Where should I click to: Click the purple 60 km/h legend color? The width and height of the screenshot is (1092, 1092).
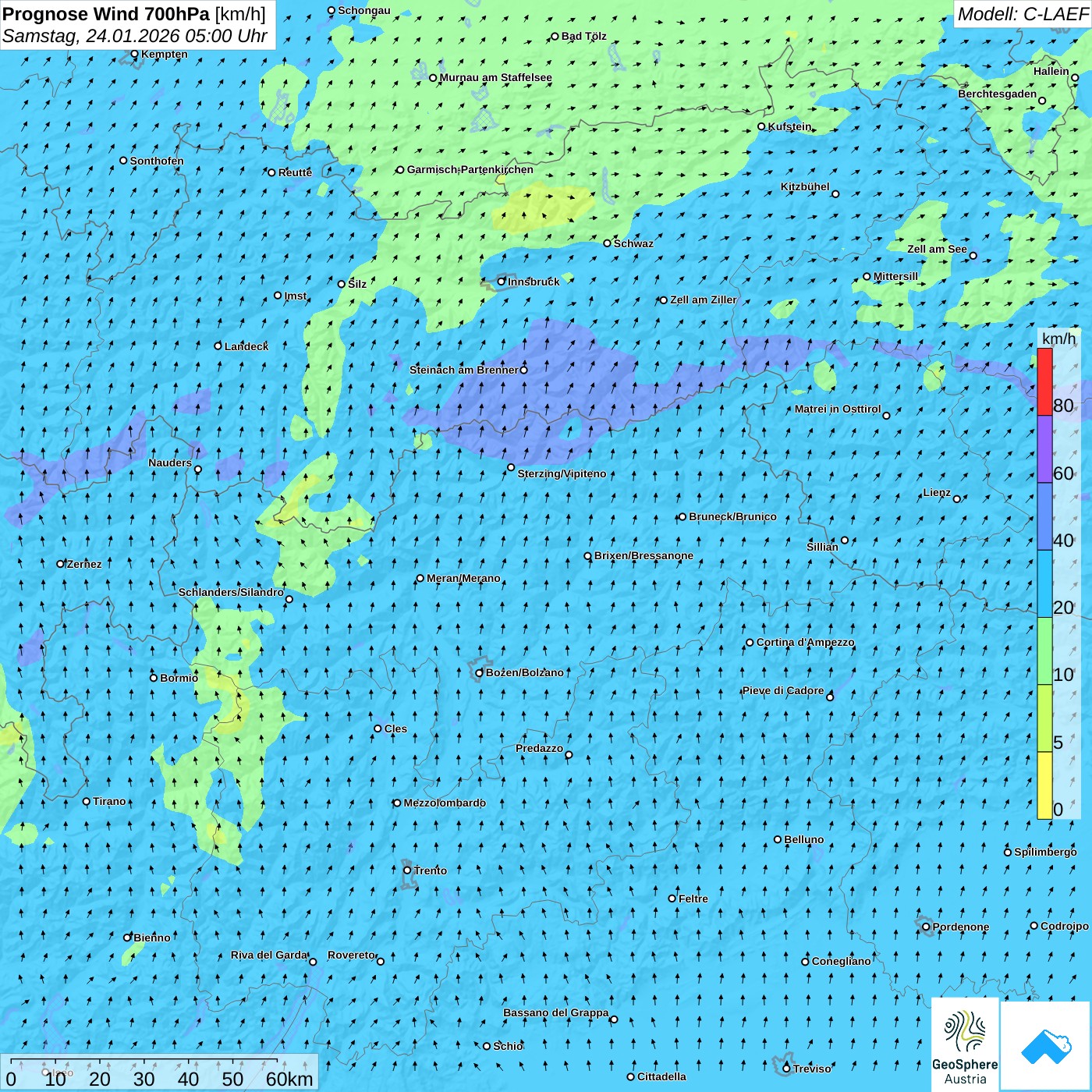click(1044, 449)
